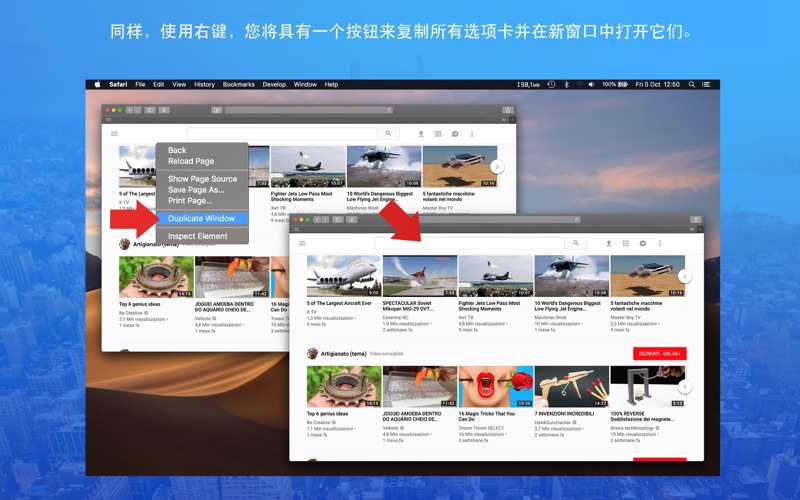Click YouTube search magnifier in back window
This screenshot has height=500, width=800.
[x=388, y=134]
